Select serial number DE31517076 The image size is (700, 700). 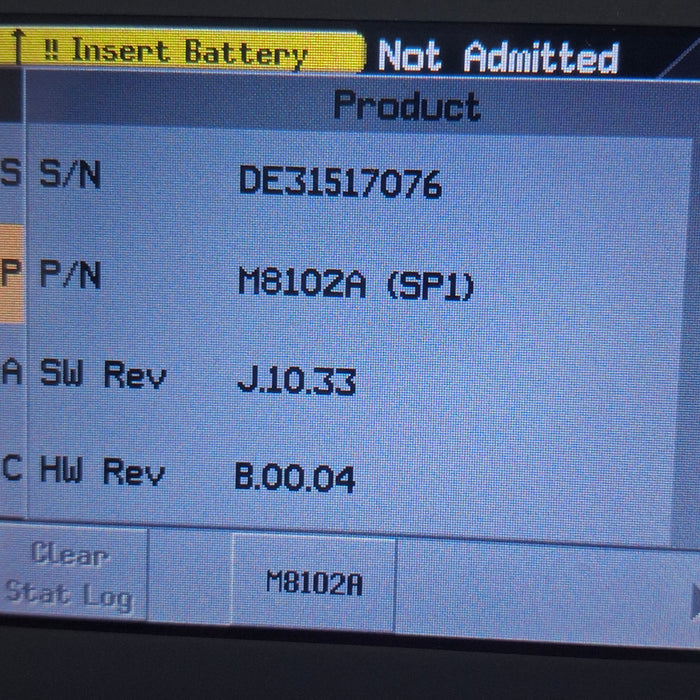tap(340, 182)
